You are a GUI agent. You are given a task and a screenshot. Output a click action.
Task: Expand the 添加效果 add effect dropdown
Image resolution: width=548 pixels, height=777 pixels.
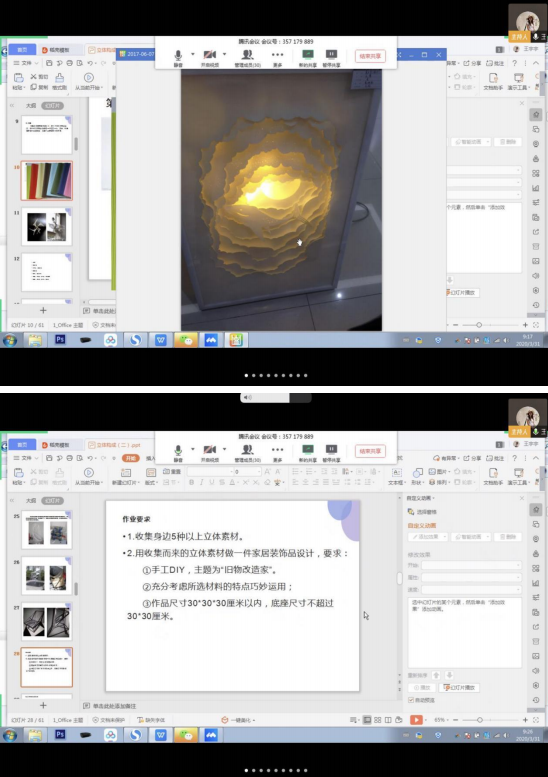point(428,537)
